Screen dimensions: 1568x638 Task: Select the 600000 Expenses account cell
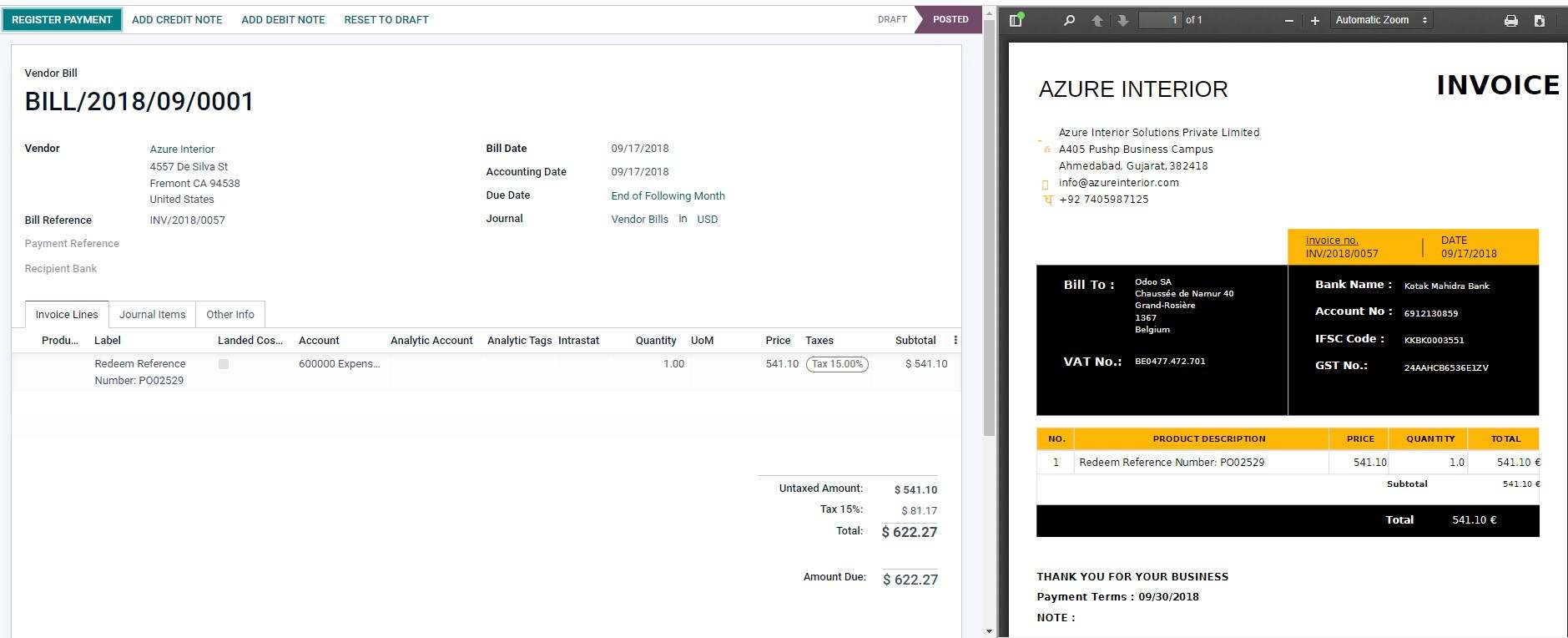339,364
